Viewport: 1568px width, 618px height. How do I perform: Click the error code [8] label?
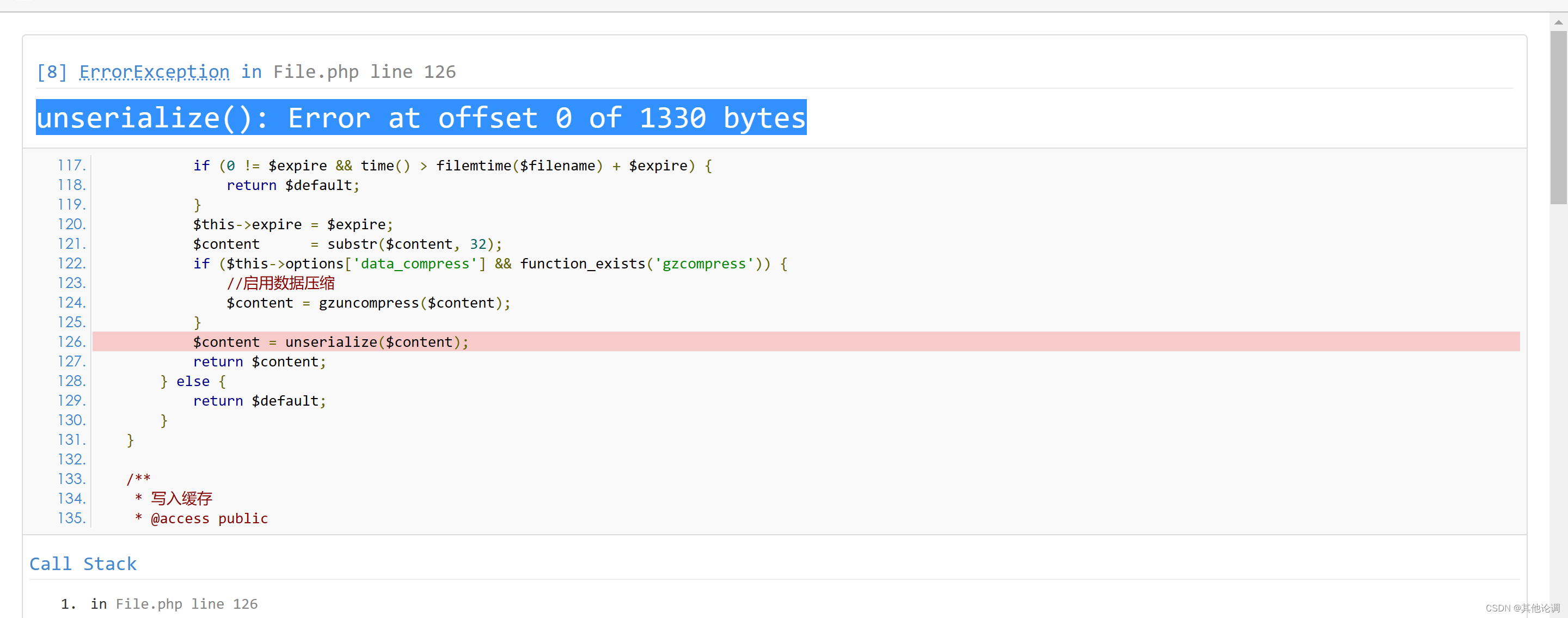pyautogui.click(x=52, y=72)
